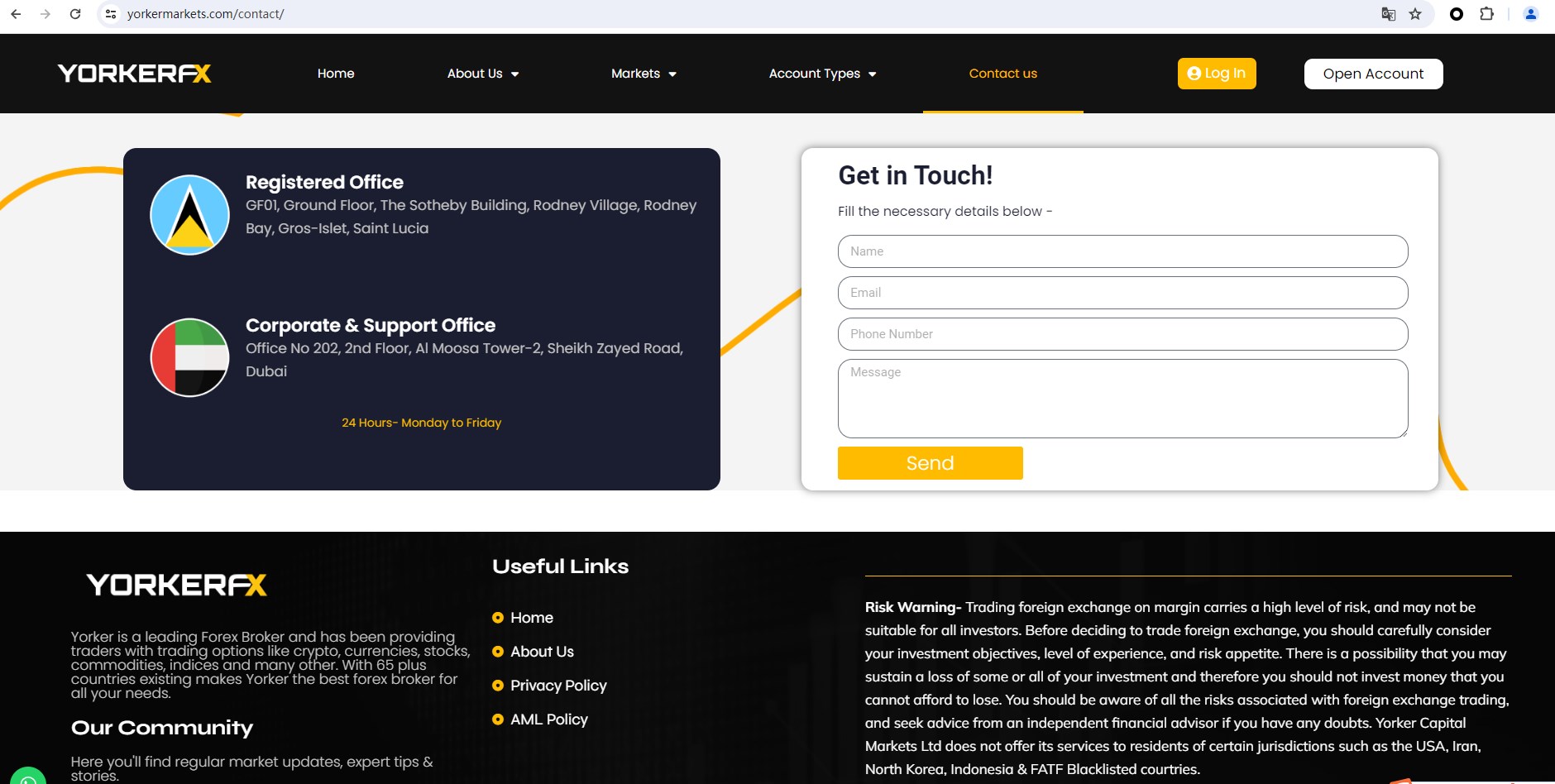
Task: Open the AML Policy link
Action: click(x=549, y=719)
